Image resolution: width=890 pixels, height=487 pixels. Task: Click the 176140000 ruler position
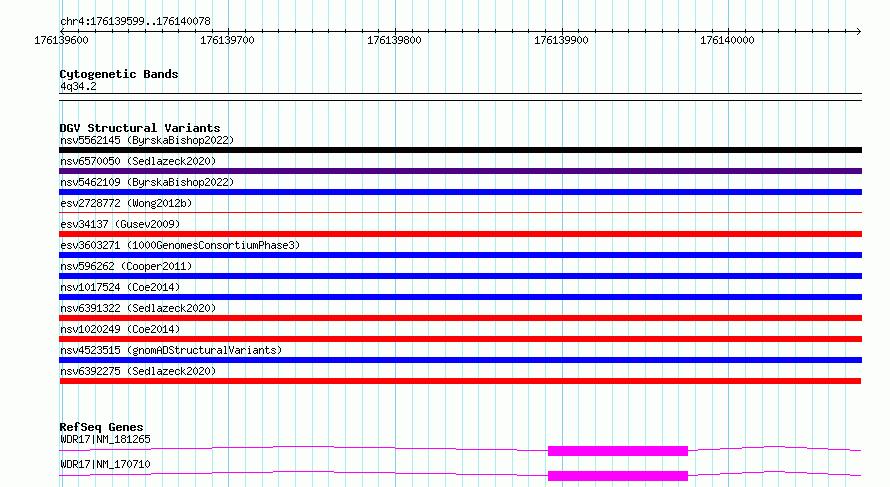(728, 40)
